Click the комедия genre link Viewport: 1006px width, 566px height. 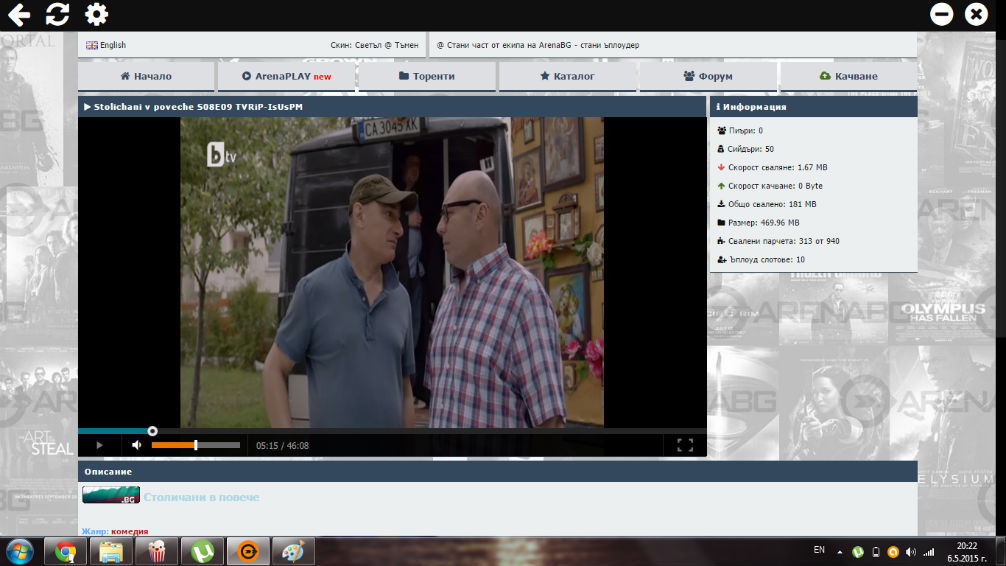130,531
